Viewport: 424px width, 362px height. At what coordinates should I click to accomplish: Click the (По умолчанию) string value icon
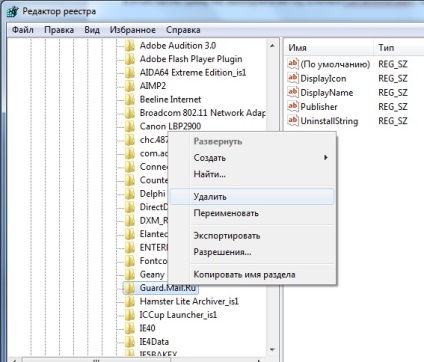tap(293, 64)
